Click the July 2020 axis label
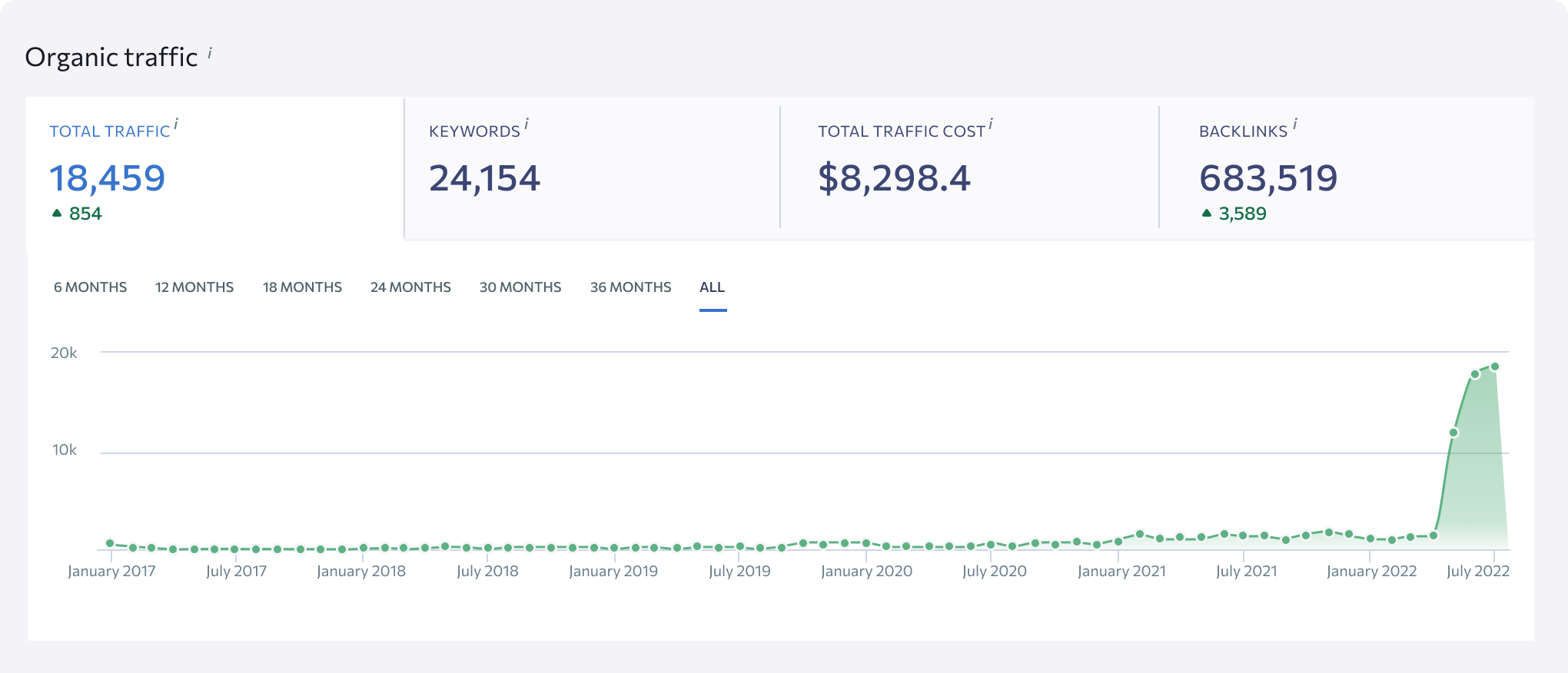The width and height of the screenshot is (1568, 673). 995,572
